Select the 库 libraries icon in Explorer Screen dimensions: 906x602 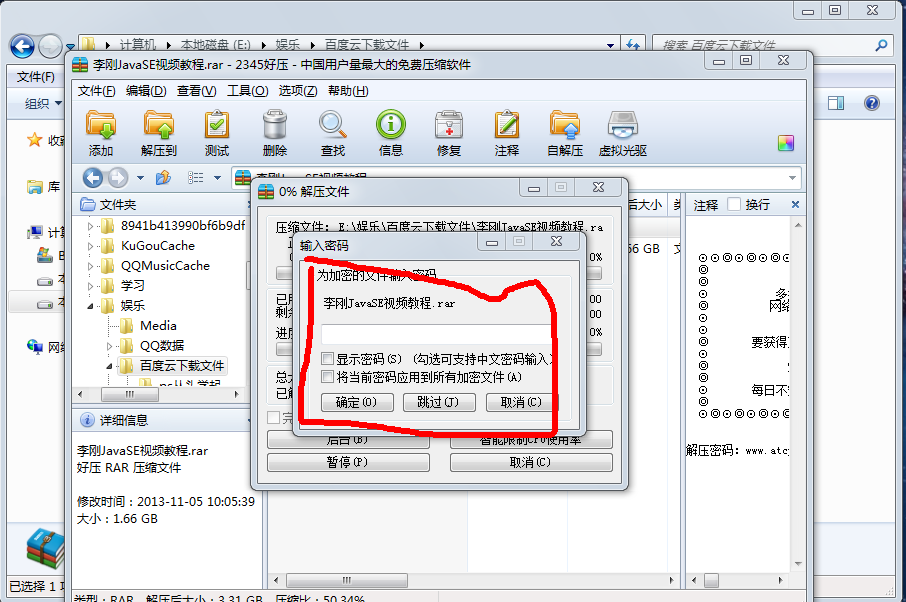(35, 187)
